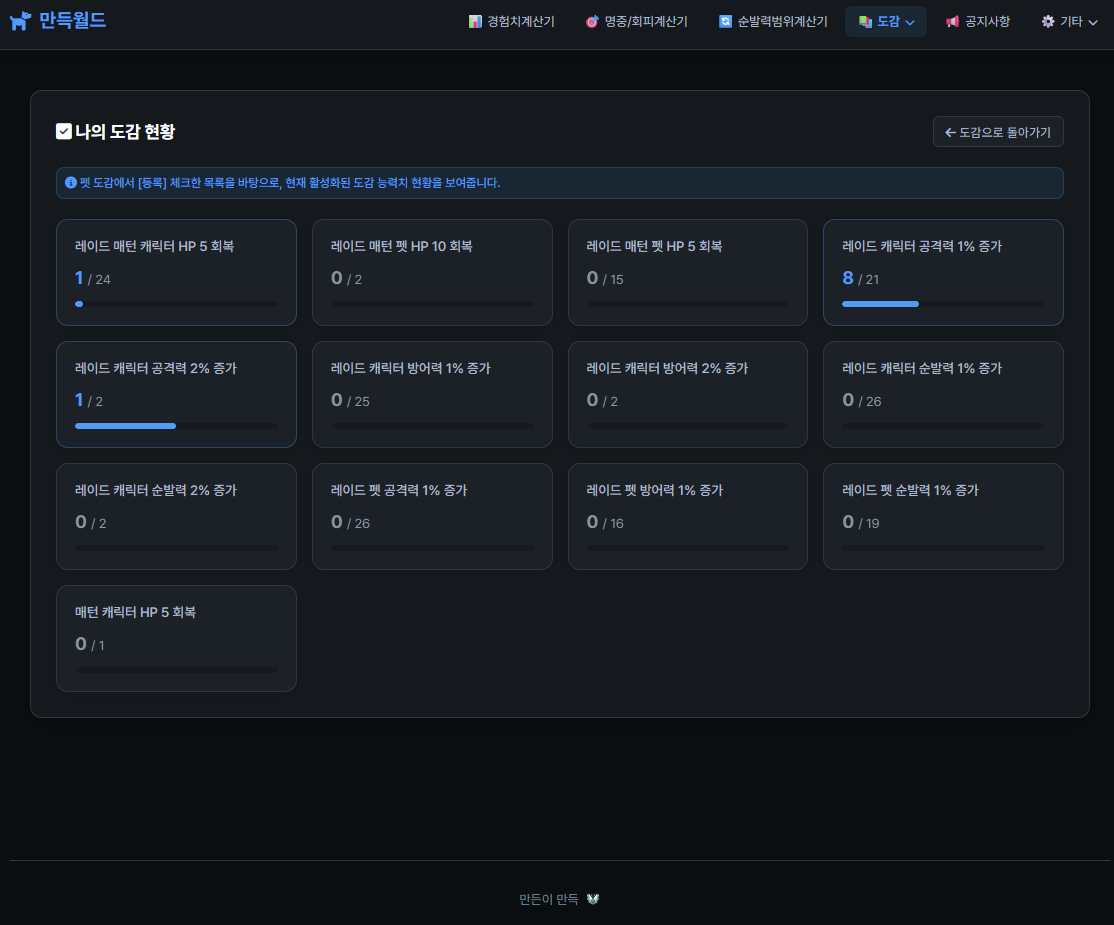The height and width of the screenshot is (925, 1114).
Task: Click the 기타 gear icon
Action: pos(1048,21)
